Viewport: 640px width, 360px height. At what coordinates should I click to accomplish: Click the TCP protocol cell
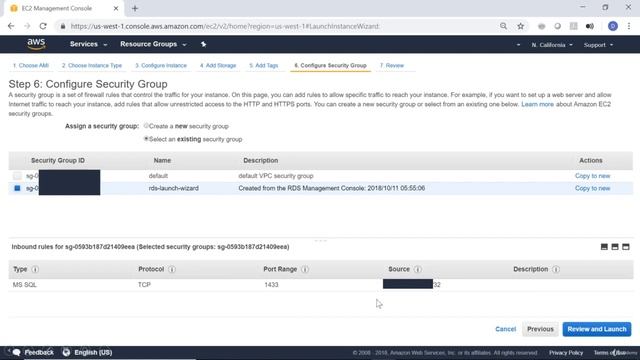(144, 284)
